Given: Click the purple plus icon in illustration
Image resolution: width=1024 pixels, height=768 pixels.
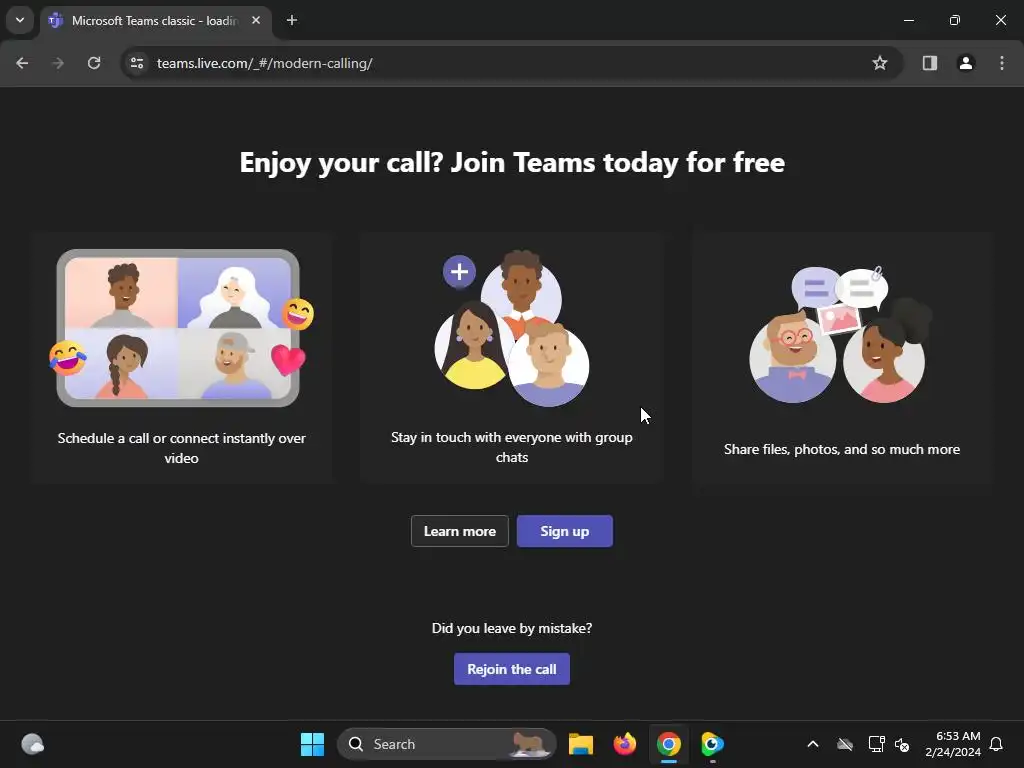Looking at the screenshot, I should coord(459,272).
